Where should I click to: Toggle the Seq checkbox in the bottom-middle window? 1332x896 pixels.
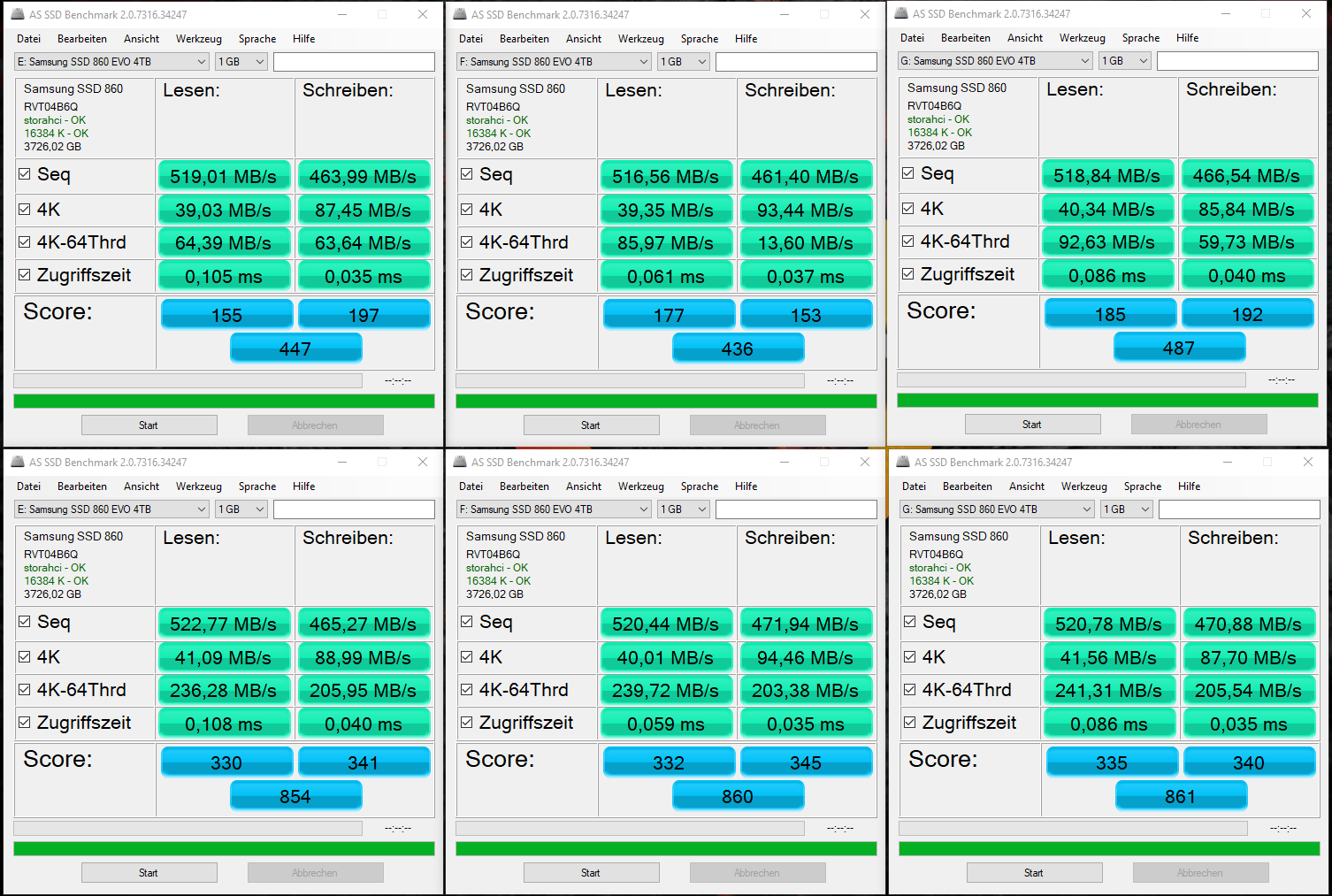pos(466,622)
